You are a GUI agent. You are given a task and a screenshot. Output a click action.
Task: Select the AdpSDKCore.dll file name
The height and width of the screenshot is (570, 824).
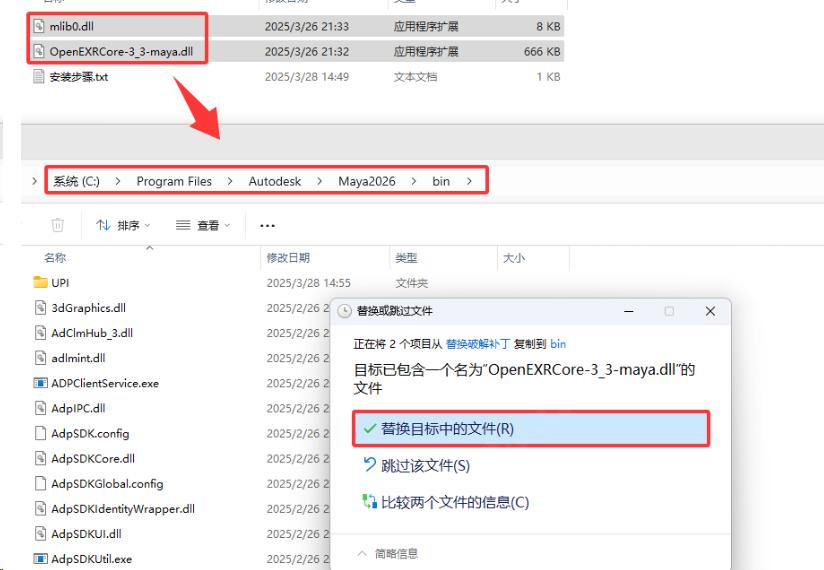93,459
